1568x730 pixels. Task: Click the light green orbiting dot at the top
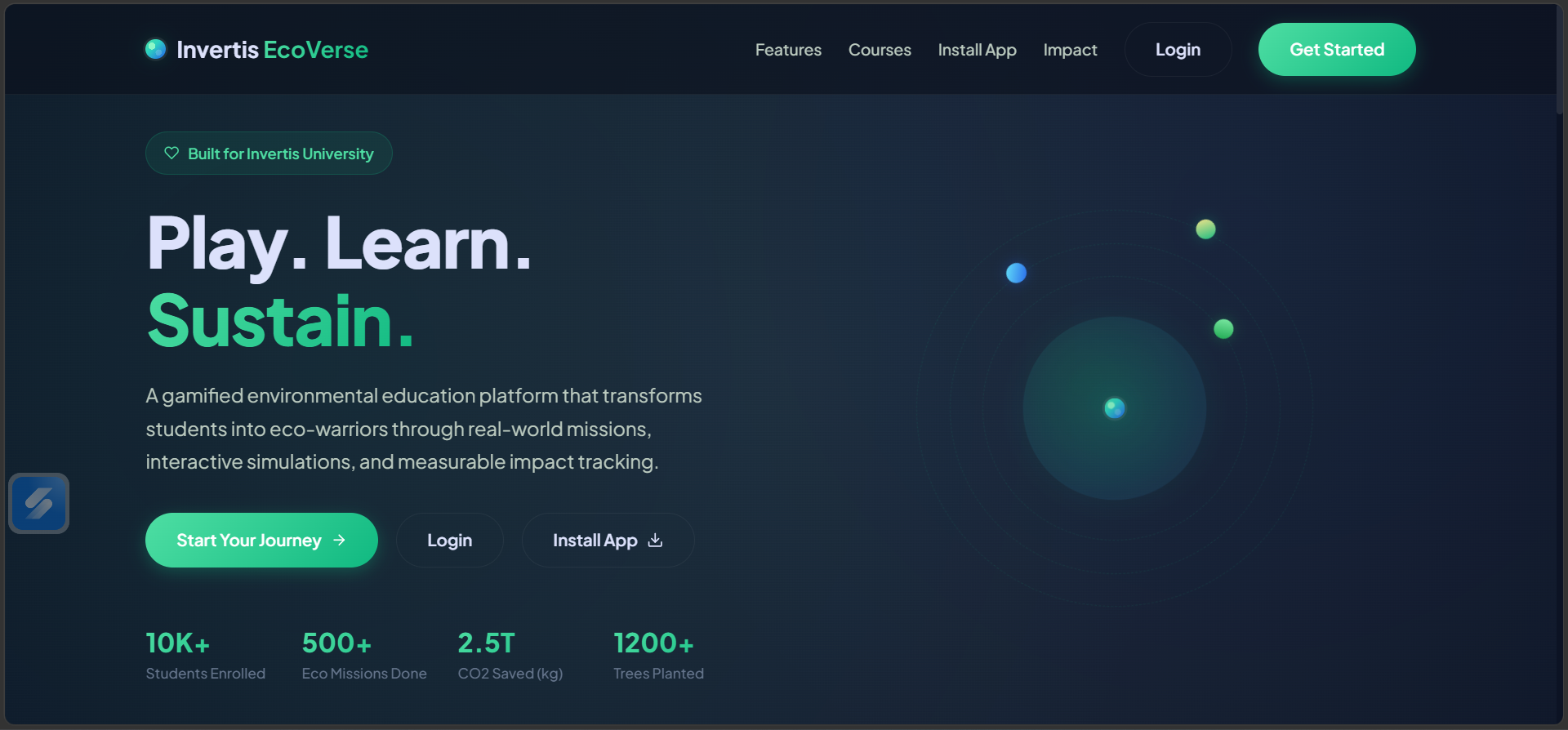pyautogui.click(x=1205, y=229)
